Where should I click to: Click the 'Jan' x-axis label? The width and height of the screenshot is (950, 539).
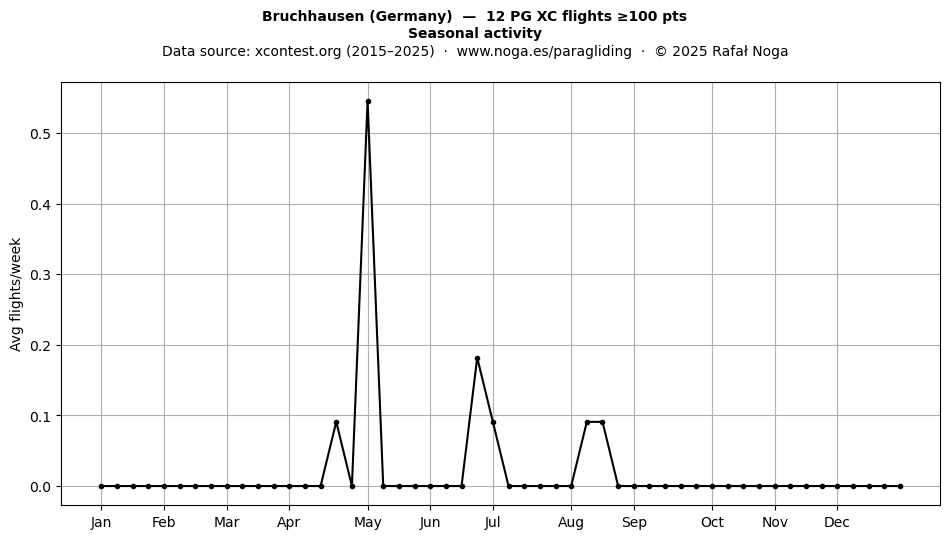point(101,522)
